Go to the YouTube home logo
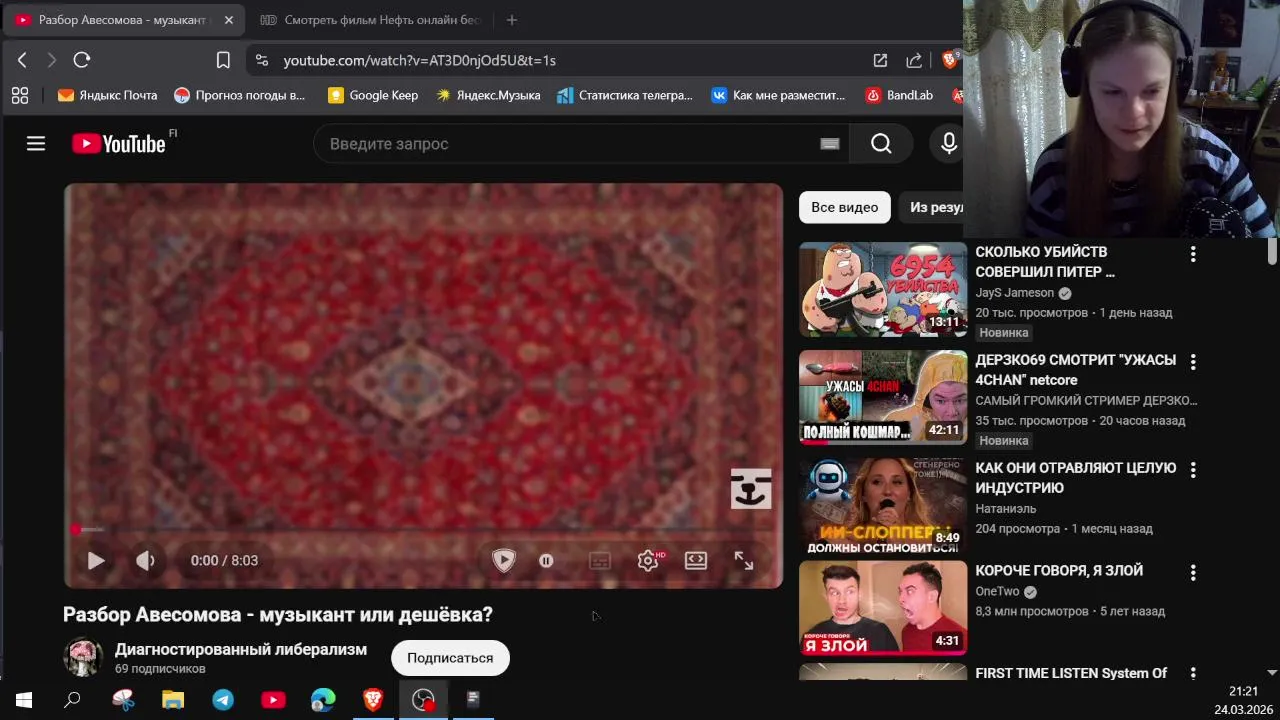The image size is (1280, 720). pyautogui.click(x=119, y=144)
